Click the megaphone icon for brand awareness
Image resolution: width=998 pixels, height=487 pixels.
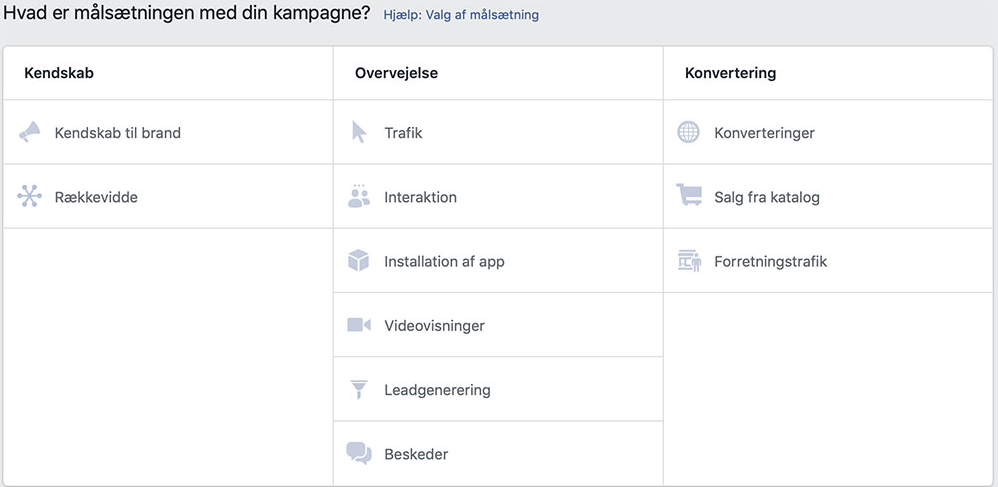29,132
